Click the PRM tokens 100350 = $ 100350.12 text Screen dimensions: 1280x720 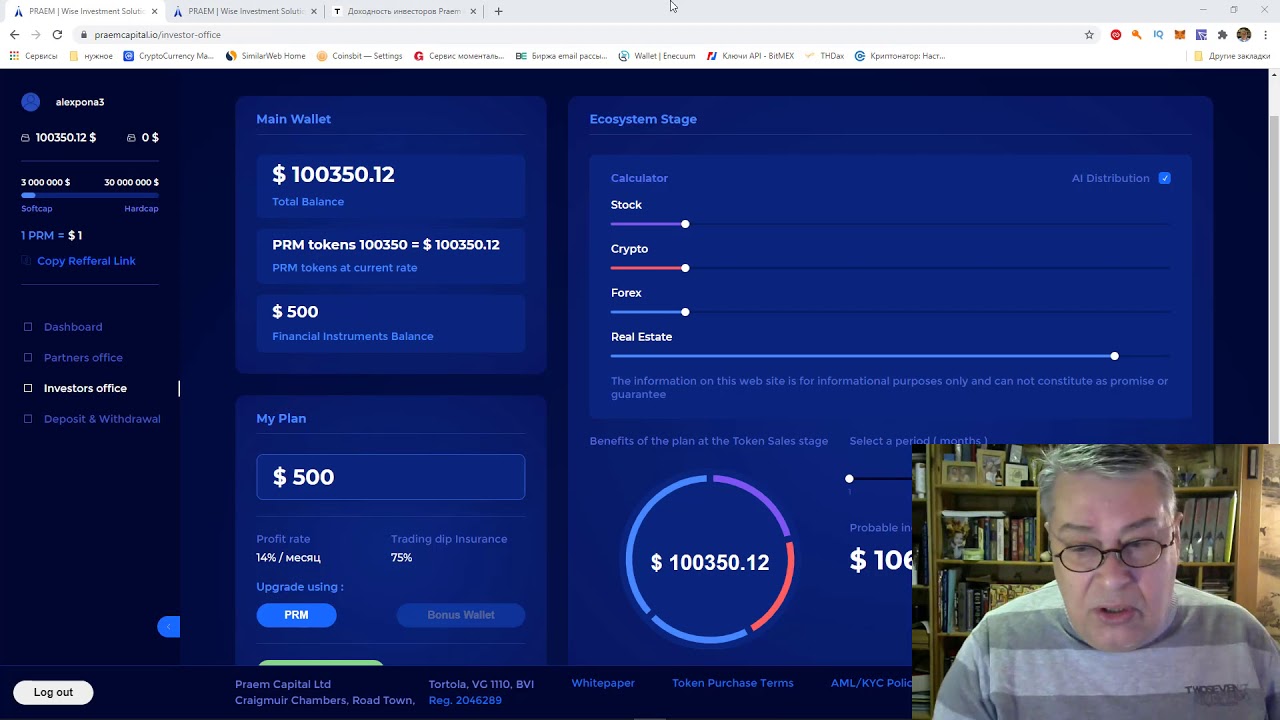pyautogui.click(x=386, y=244)
